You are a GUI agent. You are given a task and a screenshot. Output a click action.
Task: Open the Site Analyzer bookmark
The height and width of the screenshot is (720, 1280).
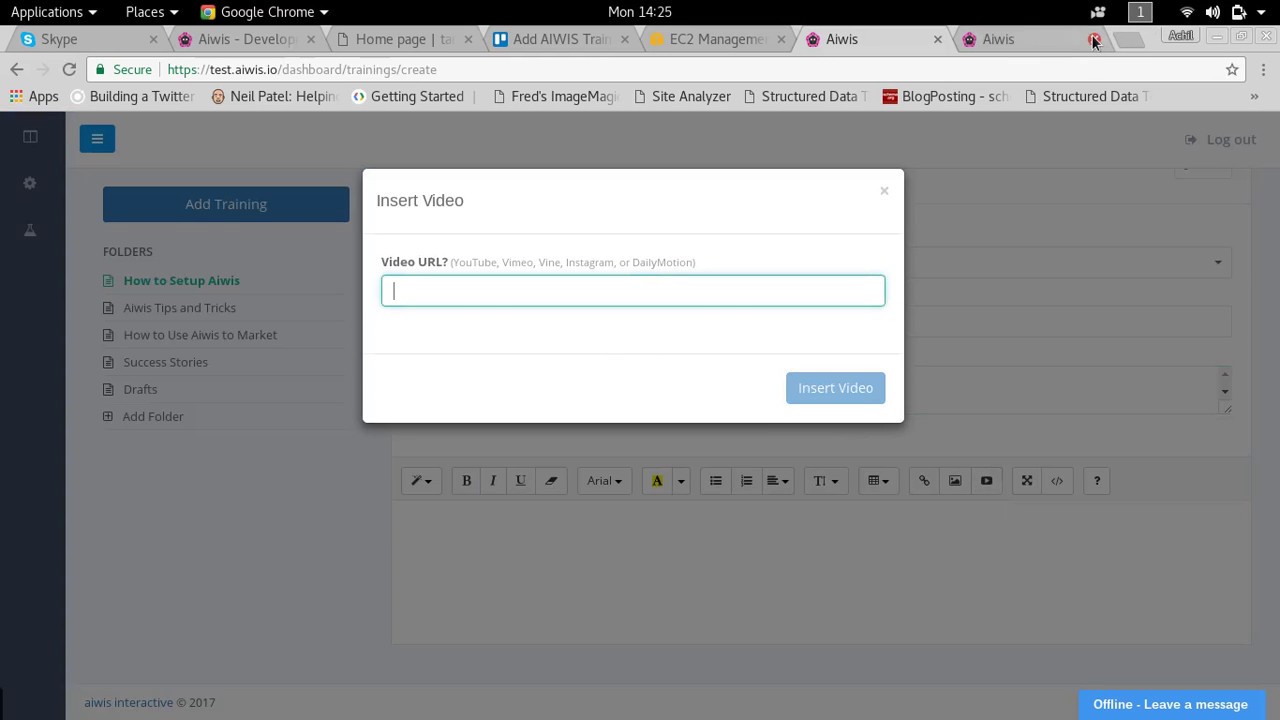coord(682,96)
